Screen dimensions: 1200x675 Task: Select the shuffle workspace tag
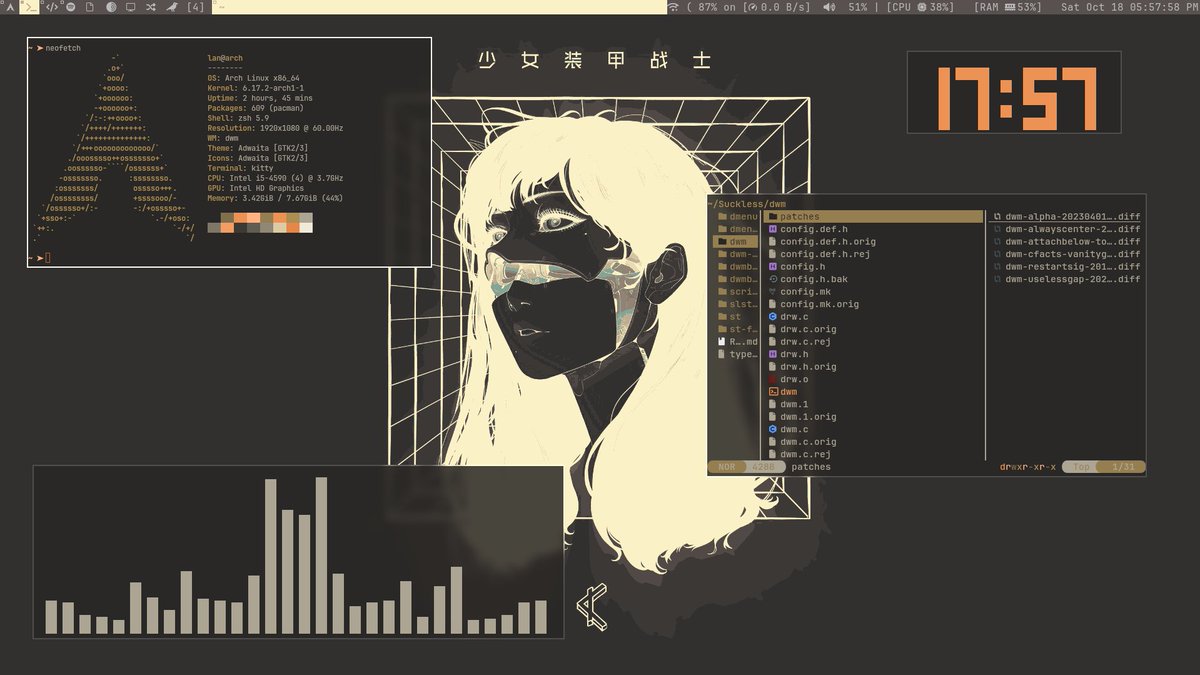[150, 7]
